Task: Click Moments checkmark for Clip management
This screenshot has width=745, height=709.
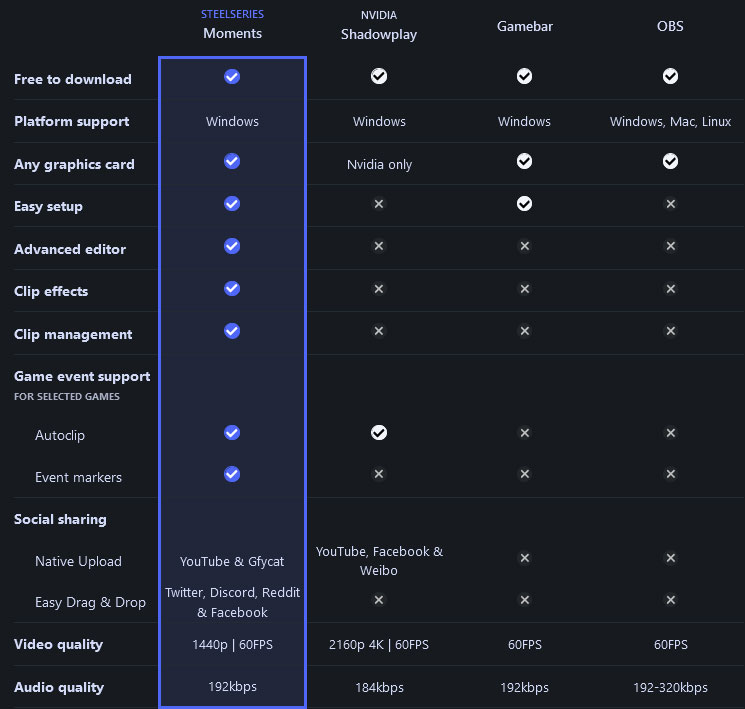Action: coord(232,331)
